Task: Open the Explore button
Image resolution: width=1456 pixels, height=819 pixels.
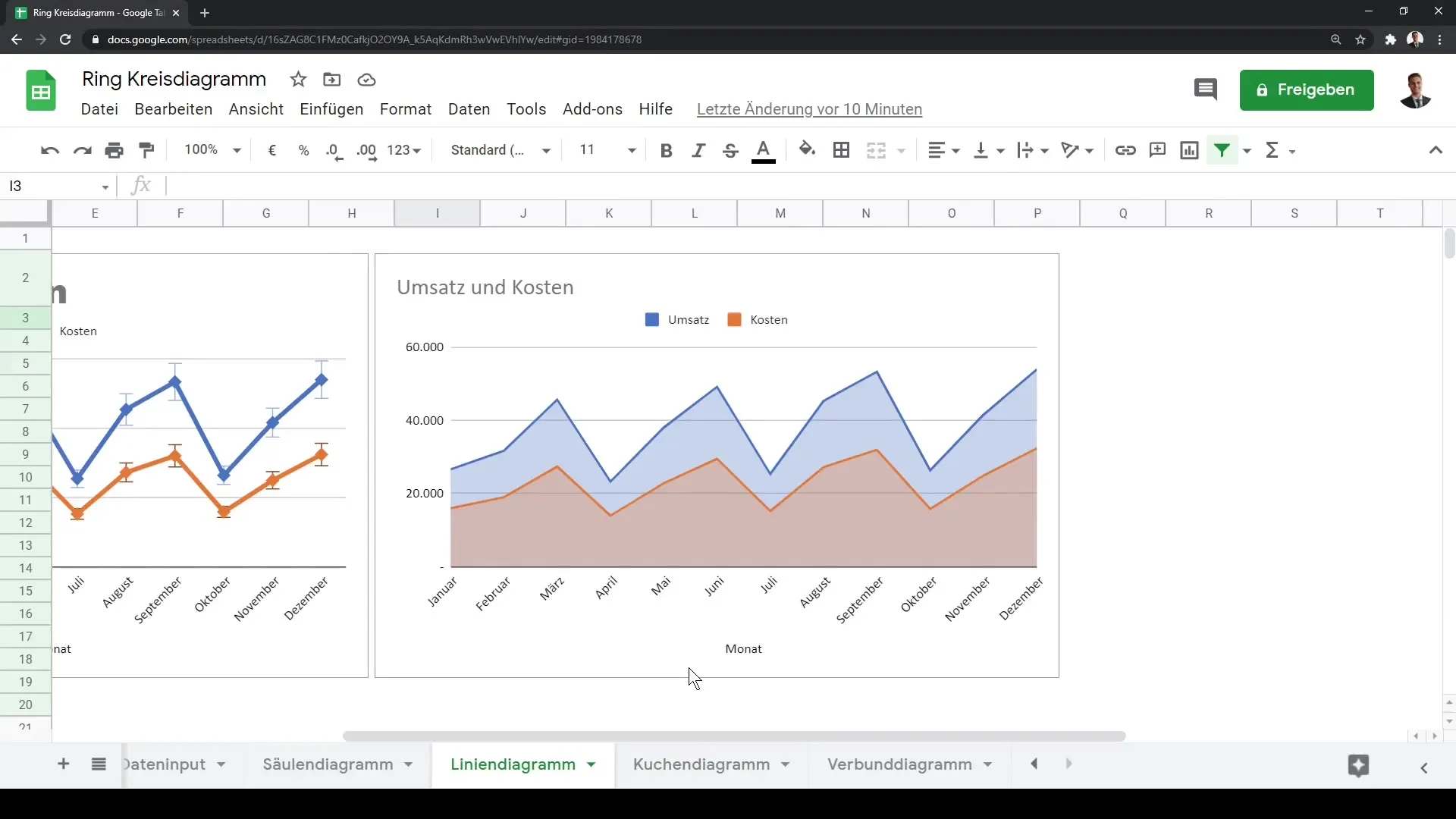Action: (x=1358, y=766)
